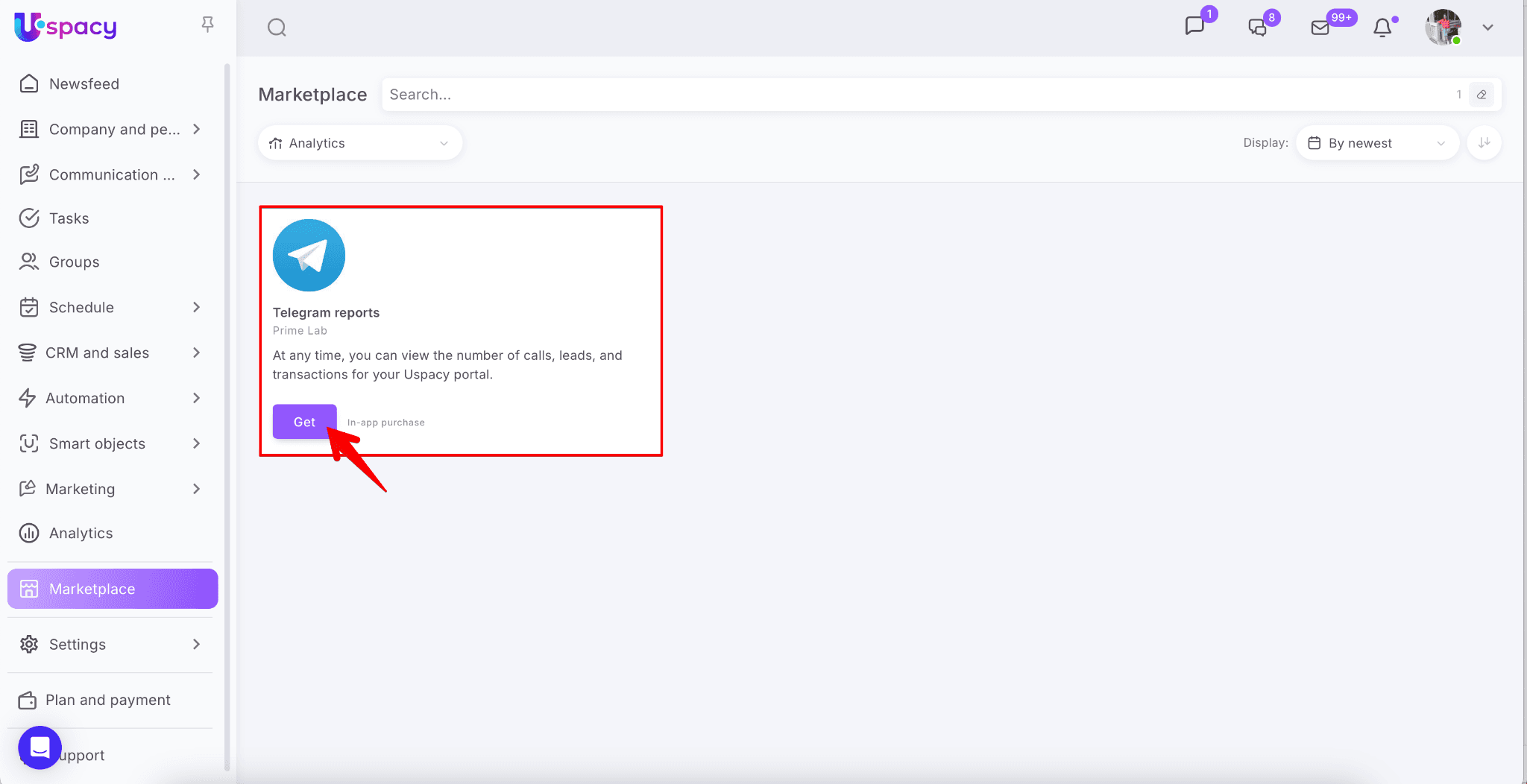Click the clear filter eraser icon
The image size is (1527, 784).
[1482, 95]
